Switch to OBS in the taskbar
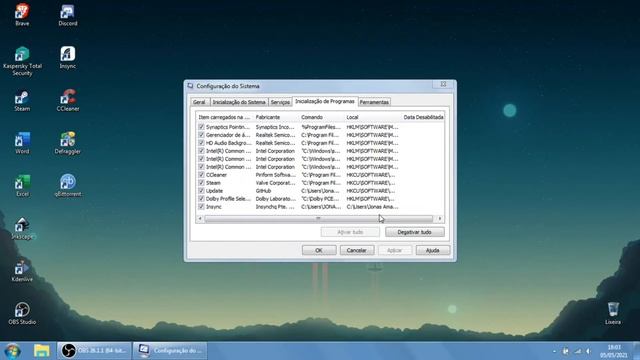640x360 pixels. (94, 351)
